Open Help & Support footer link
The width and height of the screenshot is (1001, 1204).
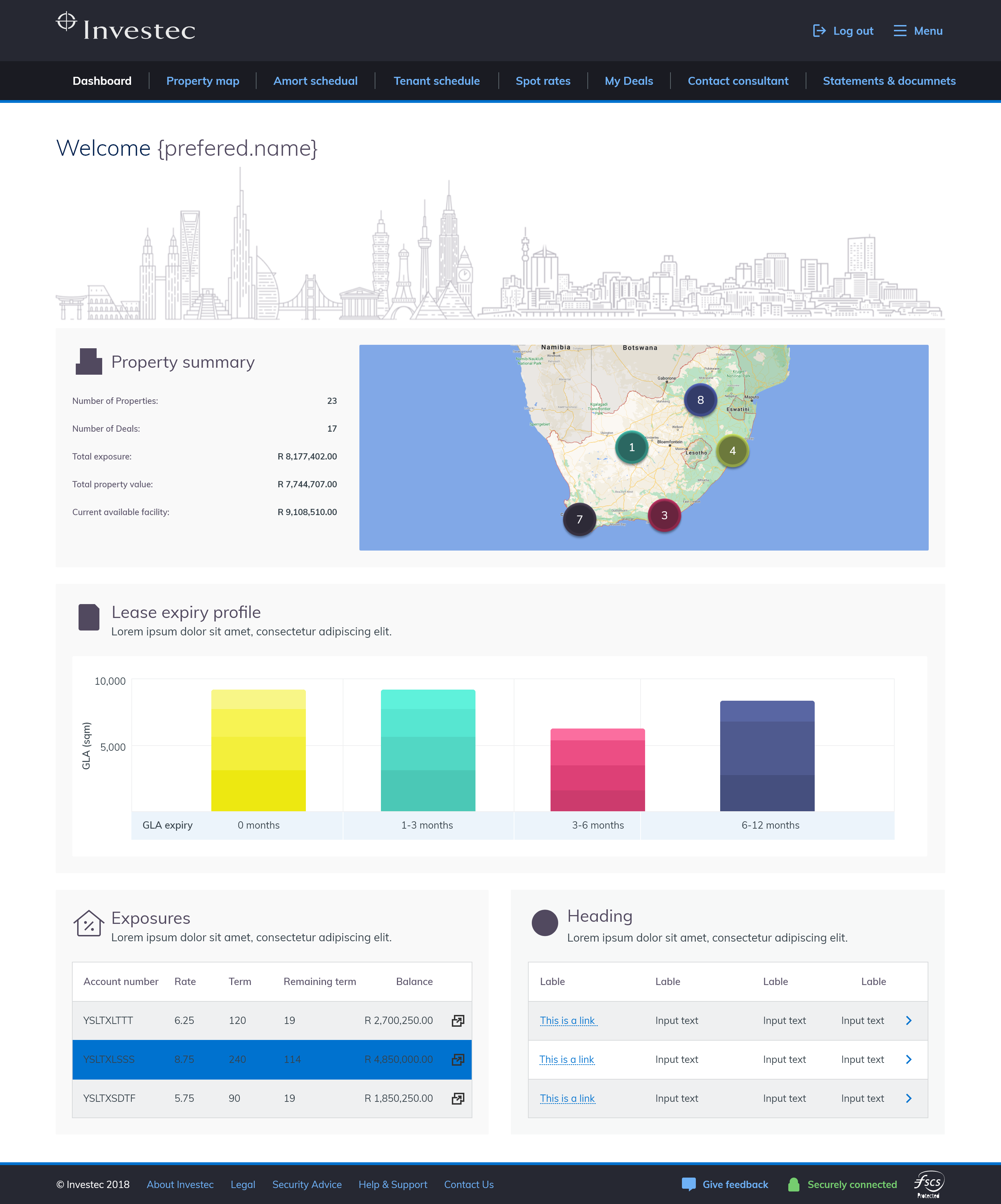tap(393, 1185)
